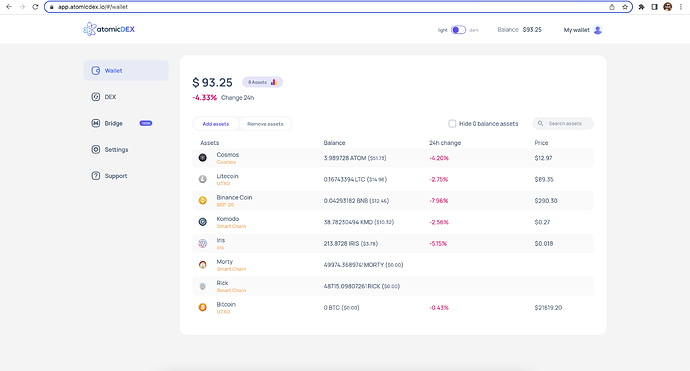Viewport: 690px width, 371px height.
Task: Click the site lock icon in address bar
Action: click(x=51, y=7)
